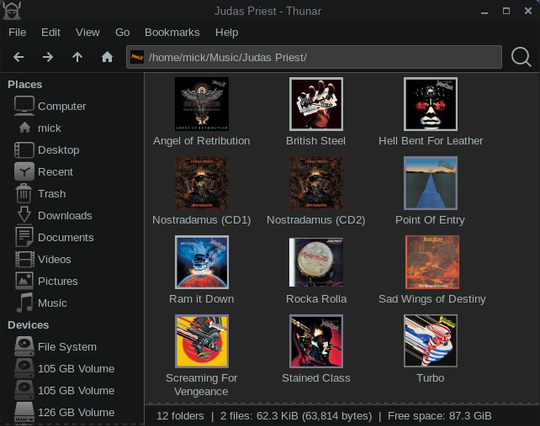Screen dimensions: 540x426
Task: Open the View menu
Action: (x=88, y=32)
